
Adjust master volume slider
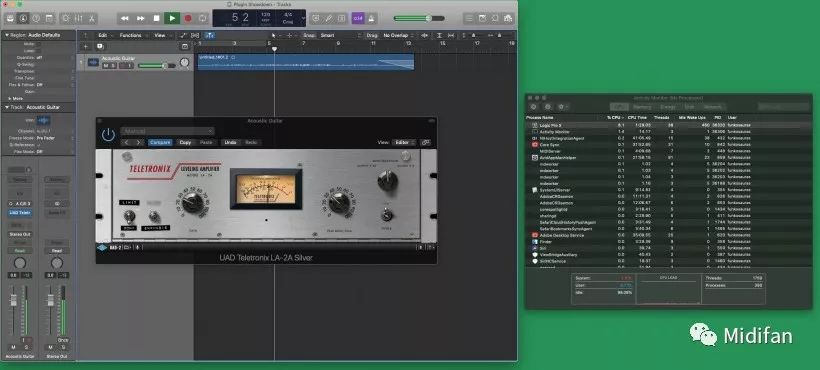(x=418, y=18)
